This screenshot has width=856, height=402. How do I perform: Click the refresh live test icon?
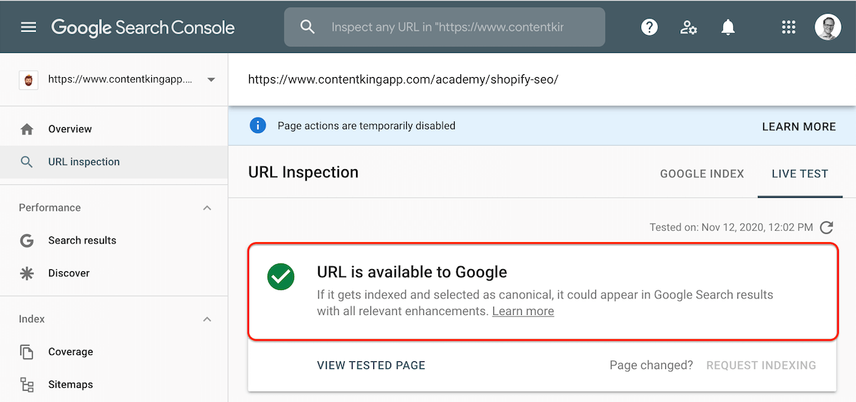coord(827,227)
